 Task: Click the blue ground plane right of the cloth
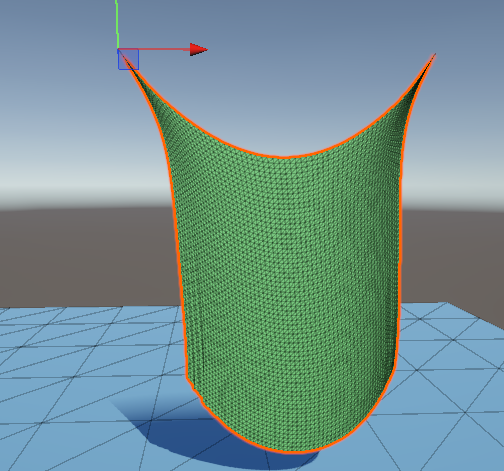point(450,383)
